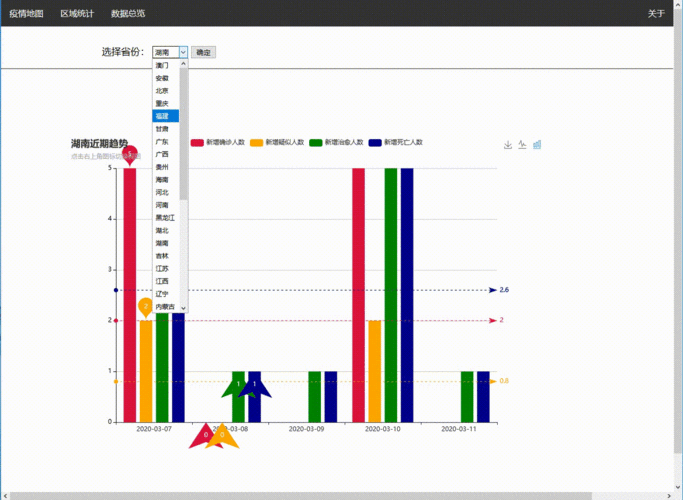Click the x-axis label 2020-03-09
Viewport: 683px width, 500px height.
click(x=307, y=429)
